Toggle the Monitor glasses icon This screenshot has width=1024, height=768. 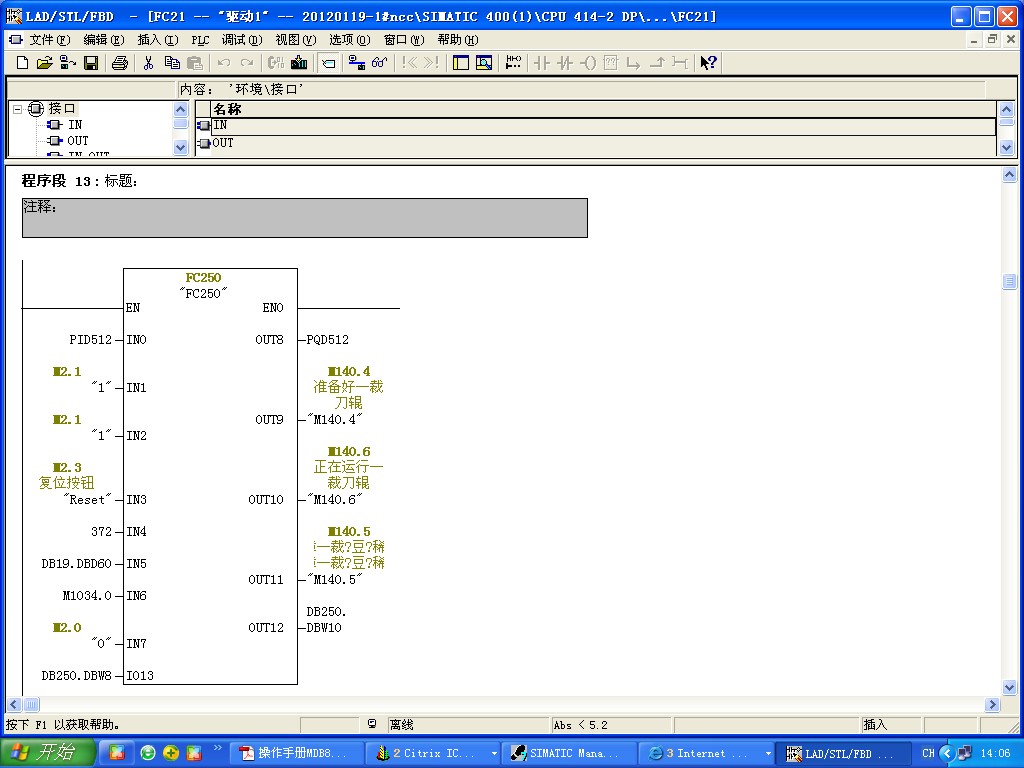379,63
